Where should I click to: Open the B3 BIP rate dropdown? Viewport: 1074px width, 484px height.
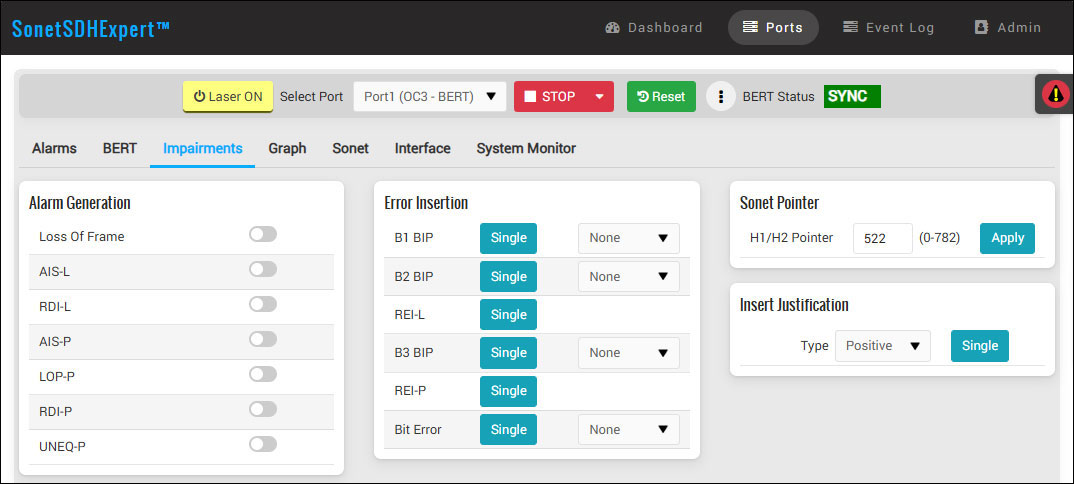tap(629, 353)
